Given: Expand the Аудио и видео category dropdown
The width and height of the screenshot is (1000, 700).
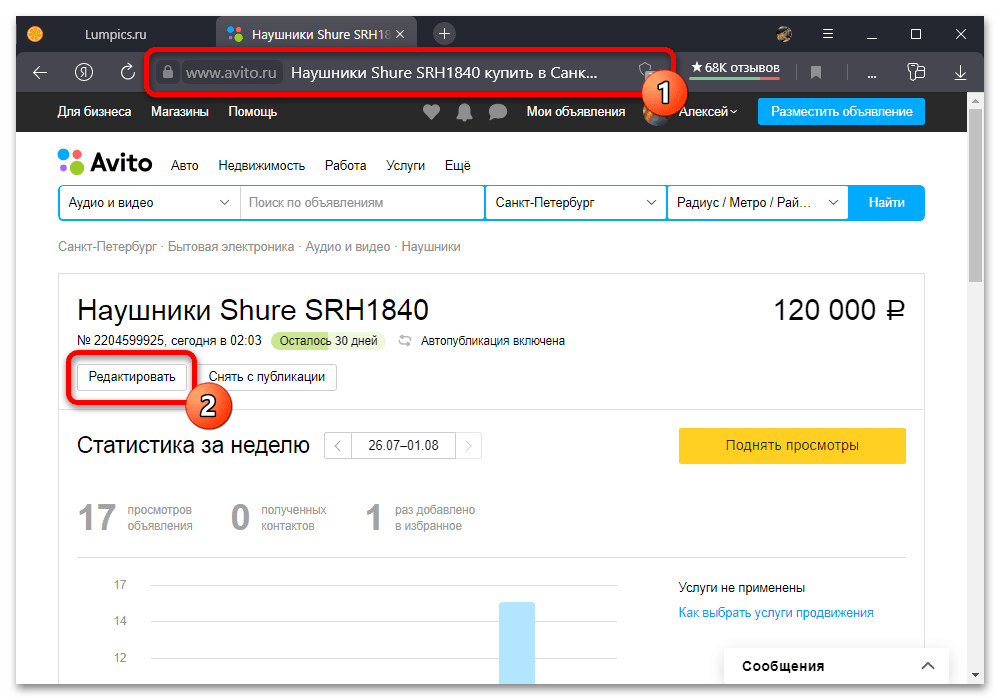Looking at the screenshot, I should (x=149, y=203).
